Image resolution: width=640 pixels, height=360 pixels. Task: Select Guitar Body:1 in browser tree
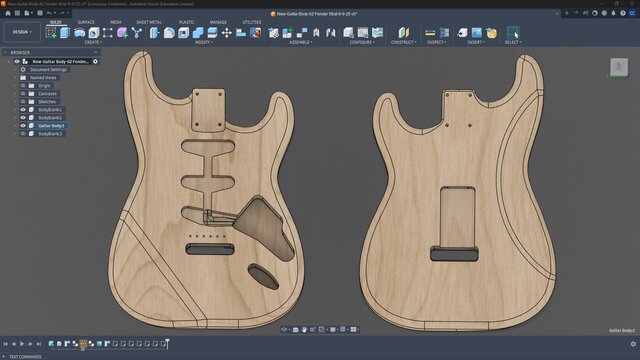[51, 126]
